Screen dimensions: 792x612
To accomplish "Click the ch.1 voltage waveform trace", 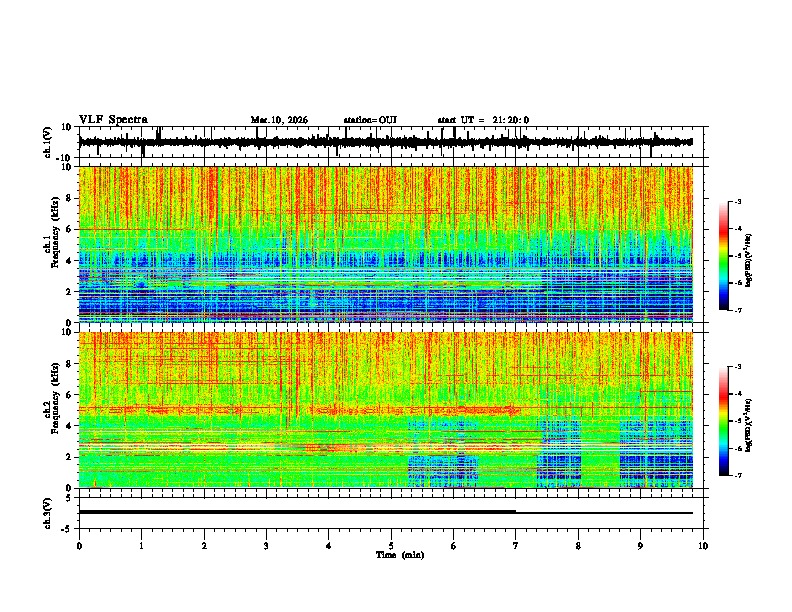I will [x=385, y=142].
